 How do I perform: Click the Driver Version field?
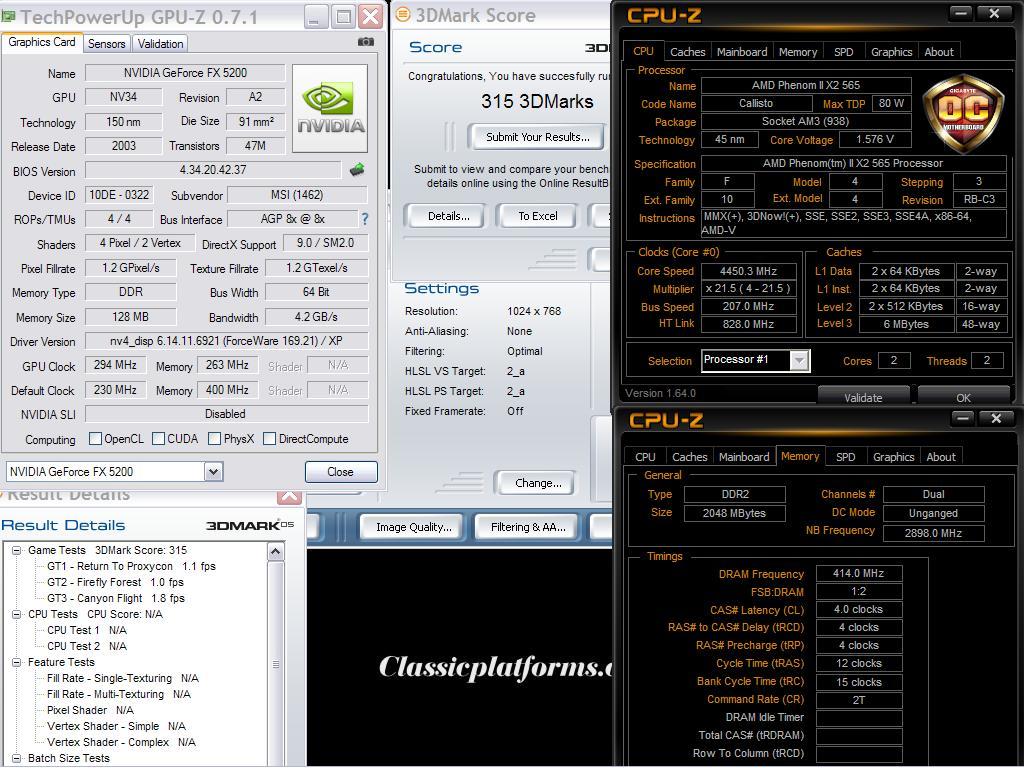click(x=227, y=341)
